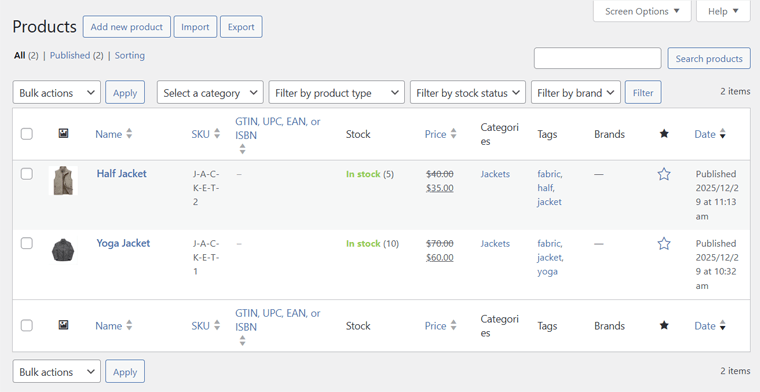
Task: Click the $60.00 sale price
Action: pyautogui.click(x=440, y=257)
